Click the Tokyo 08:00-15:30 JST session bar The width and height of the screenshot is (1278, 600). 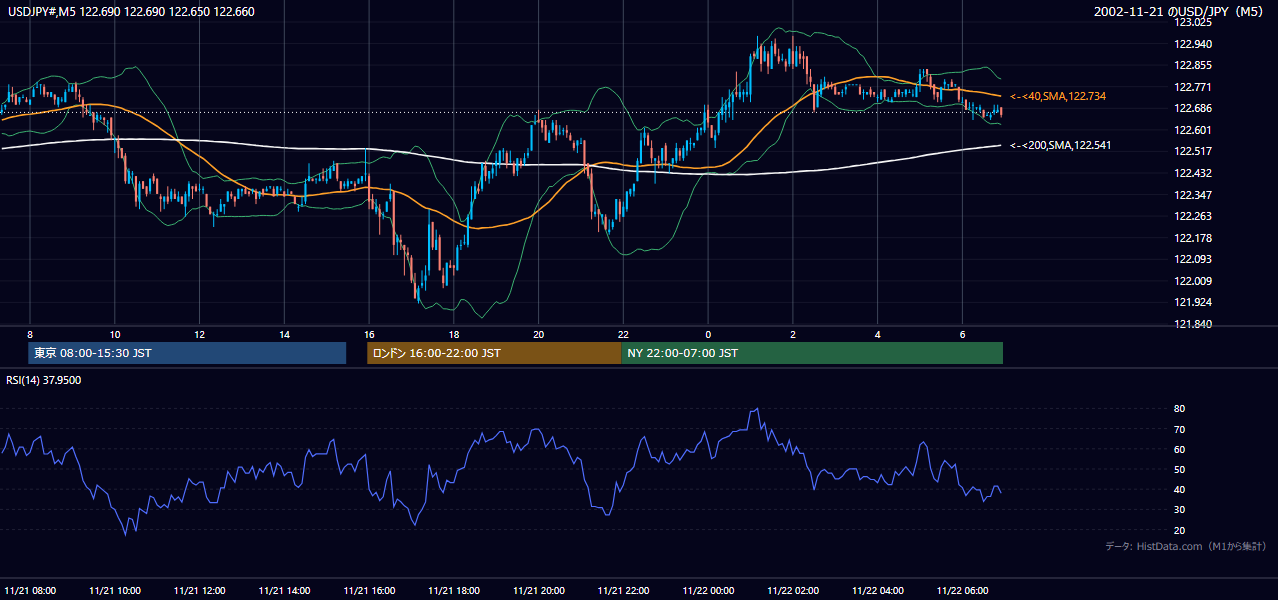pos(187,353)
